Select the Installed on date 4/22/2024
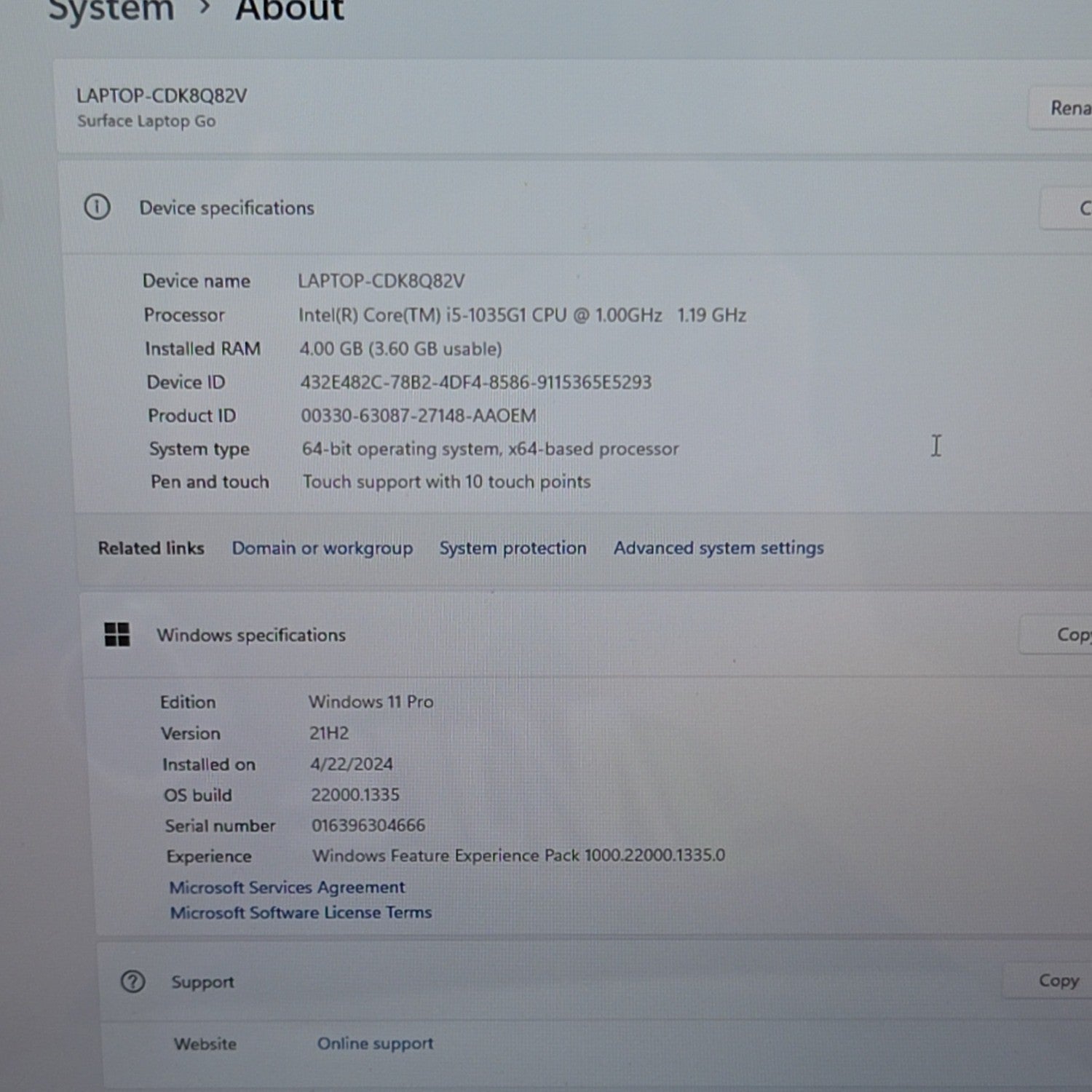1092x1092 pixels. 352,764
